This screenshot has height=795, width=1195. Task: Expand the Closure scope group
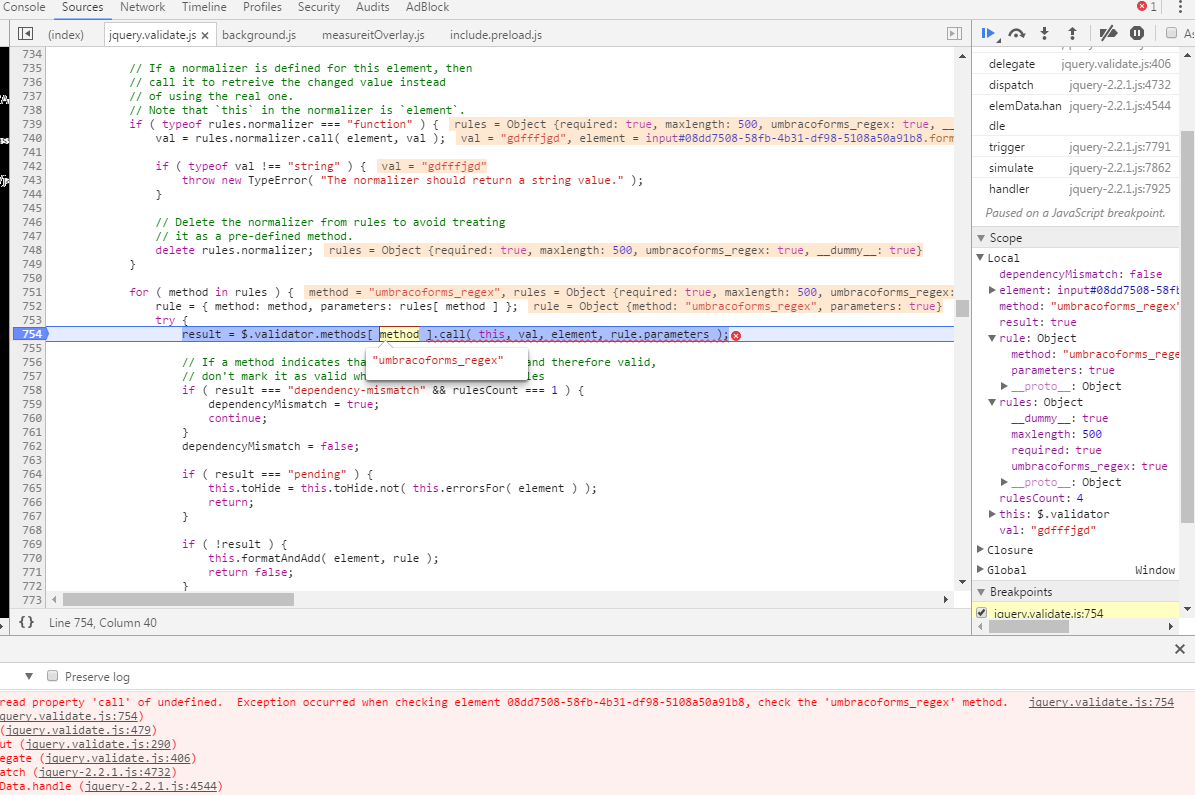[981, 550]
